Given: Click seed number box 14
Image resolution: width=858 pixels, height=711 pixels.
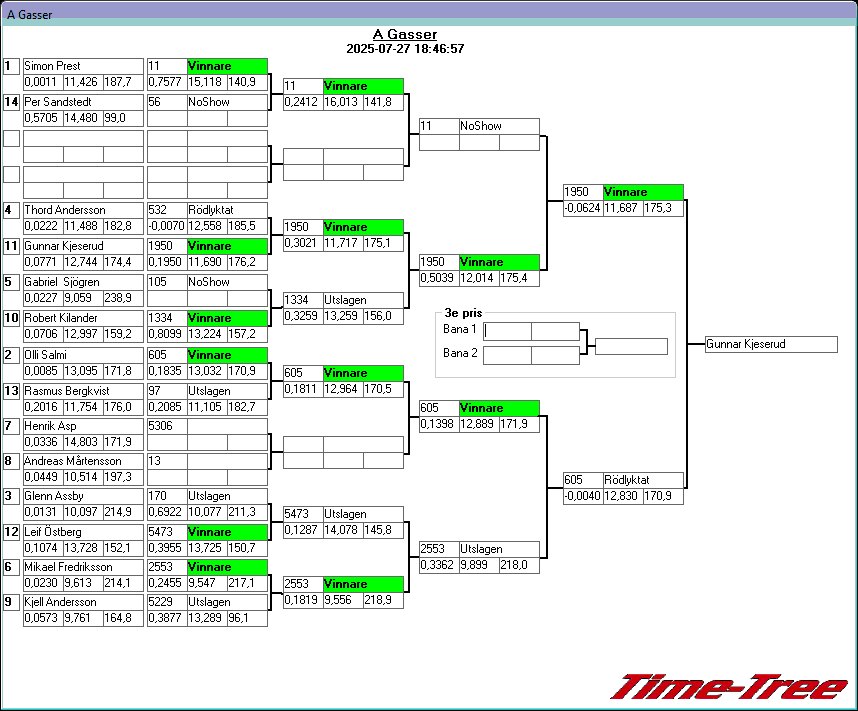Looking at the screenshot, I should (11, 102).
